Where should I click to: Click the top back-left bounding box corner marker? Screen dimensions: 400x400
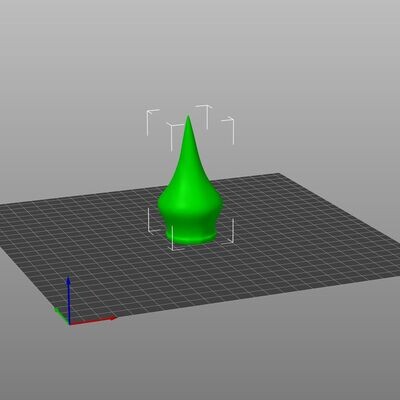(x=153, y=122)
